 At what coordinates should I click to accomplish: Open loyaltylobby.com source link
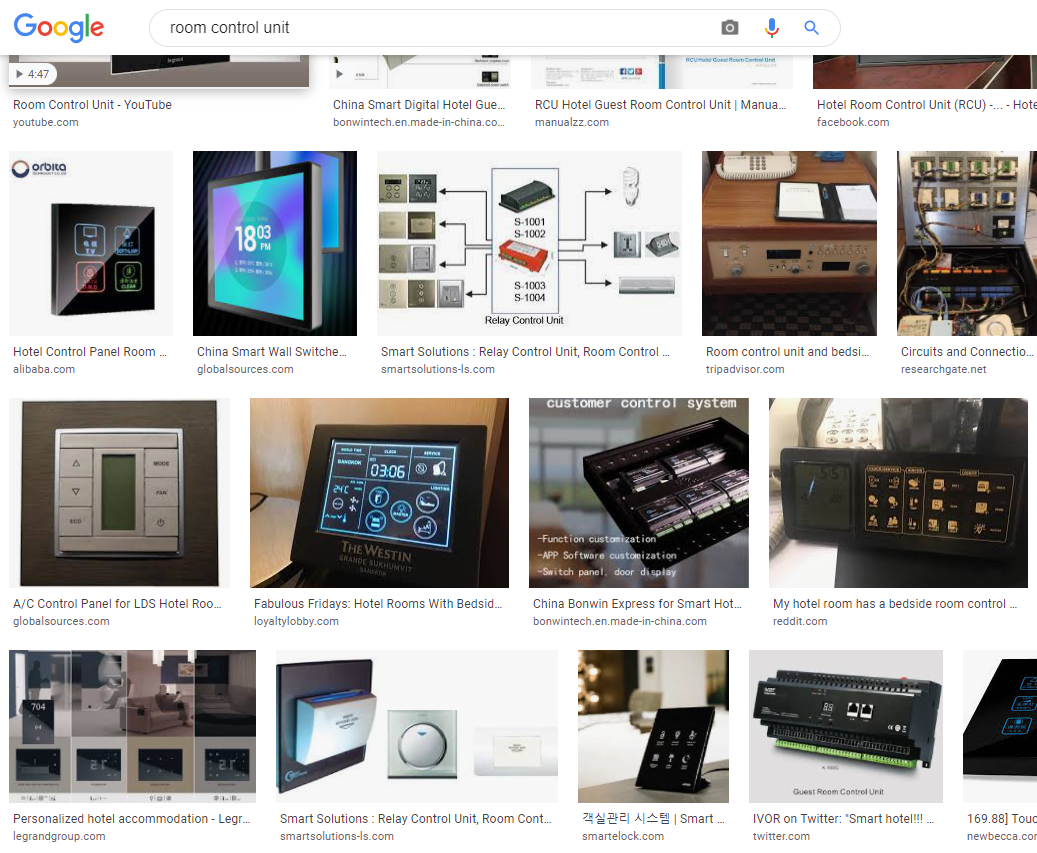point(296,622)
